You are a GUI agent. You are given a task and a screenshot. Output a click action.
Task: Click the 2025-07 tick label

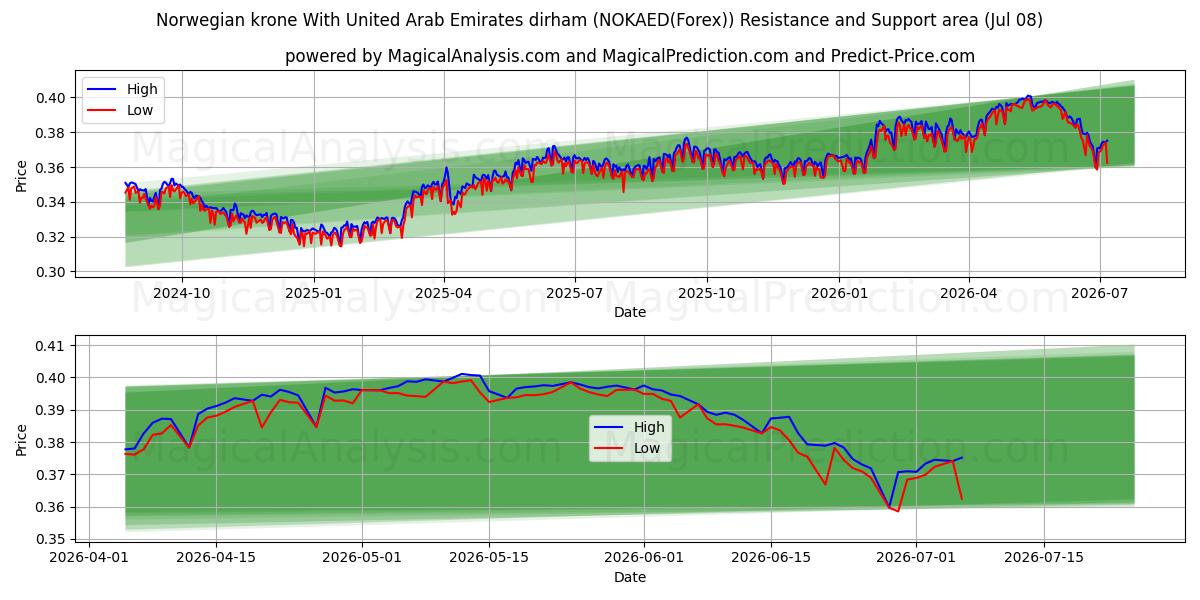(x=575, y=293)
